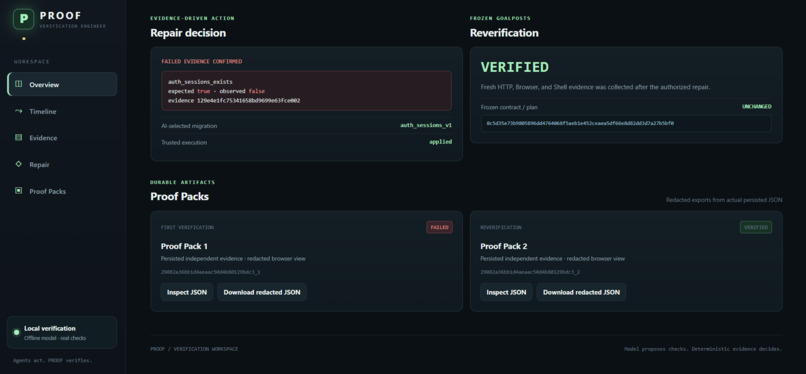This screenshot has height=374, width=806.
Task: Click PROOF / VERIFICATION WORKSPACE footer text
Action: click(194, 349)
